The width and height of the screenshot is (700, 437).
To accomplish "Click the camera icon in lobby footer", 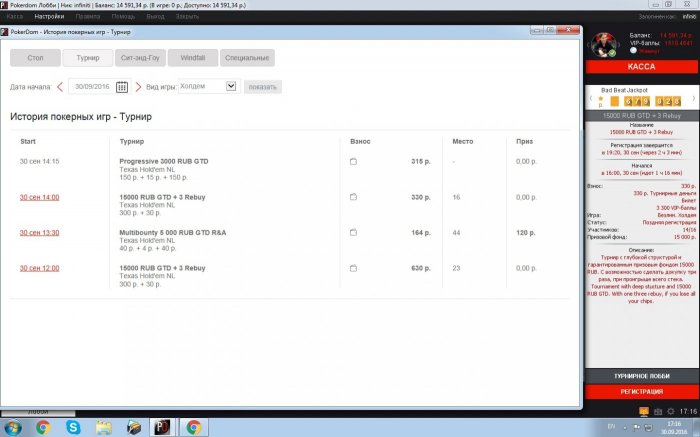I will coord(658,412).
